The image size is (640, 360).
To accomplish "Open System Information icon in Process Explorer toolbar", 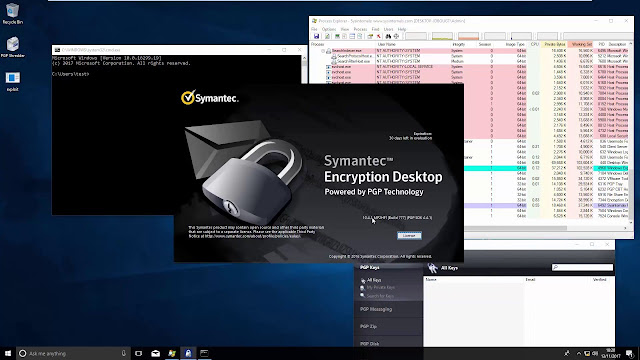I will [x=338, y=36].
